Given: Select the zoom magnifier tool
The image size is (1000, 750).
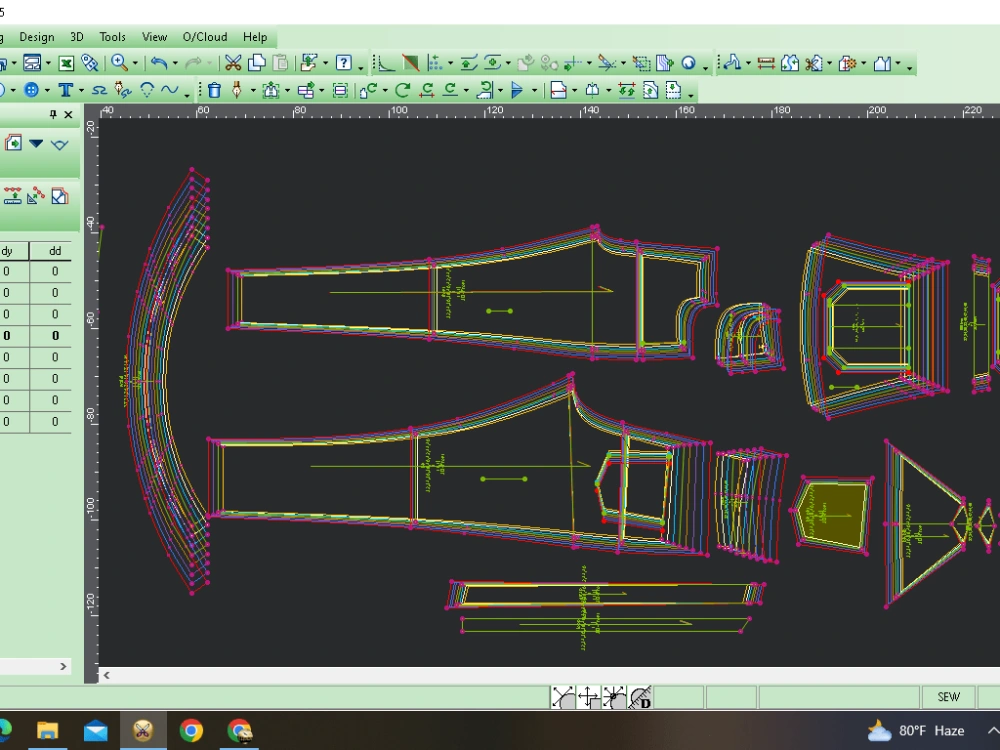Looking at the screenshot, I should (x=118, y=63).
